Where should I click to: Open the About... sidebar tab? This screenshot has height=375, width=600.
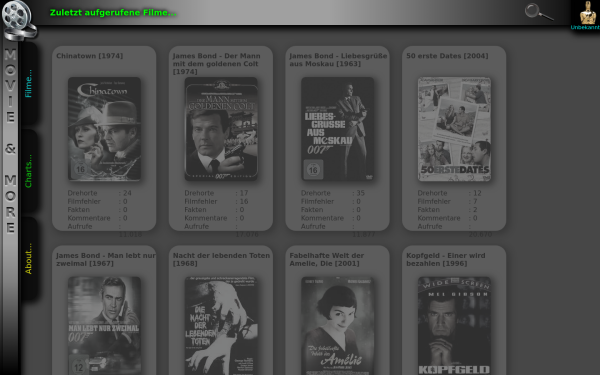click(x=28, y=259)
